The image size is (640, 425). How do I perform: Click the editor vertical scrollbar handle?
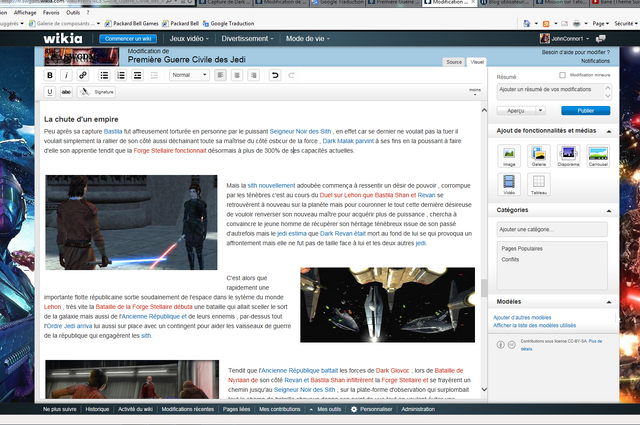[x=484, y=288]
